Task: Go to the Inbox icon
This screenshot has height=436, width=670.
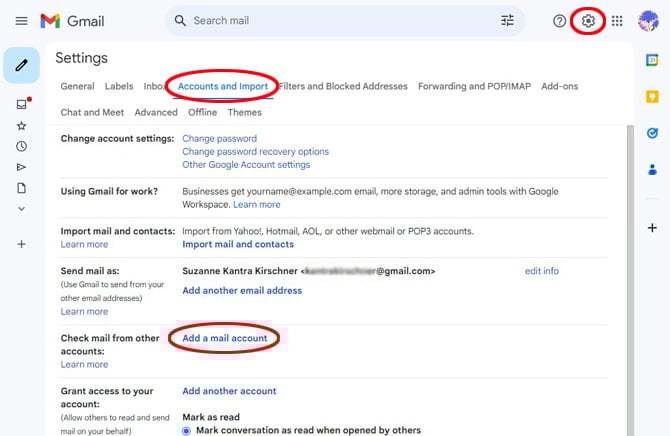Action: [22, 104]
